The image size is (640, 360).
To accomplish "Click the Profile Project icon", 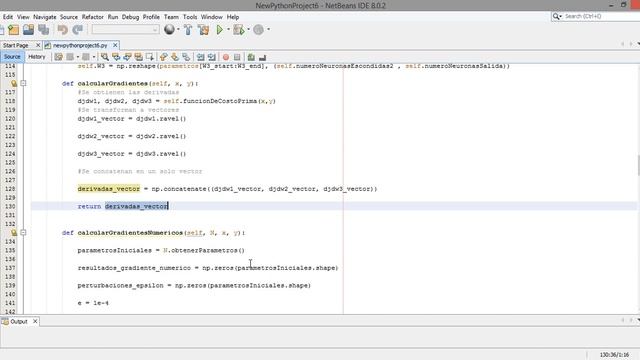I will [258, 29].
